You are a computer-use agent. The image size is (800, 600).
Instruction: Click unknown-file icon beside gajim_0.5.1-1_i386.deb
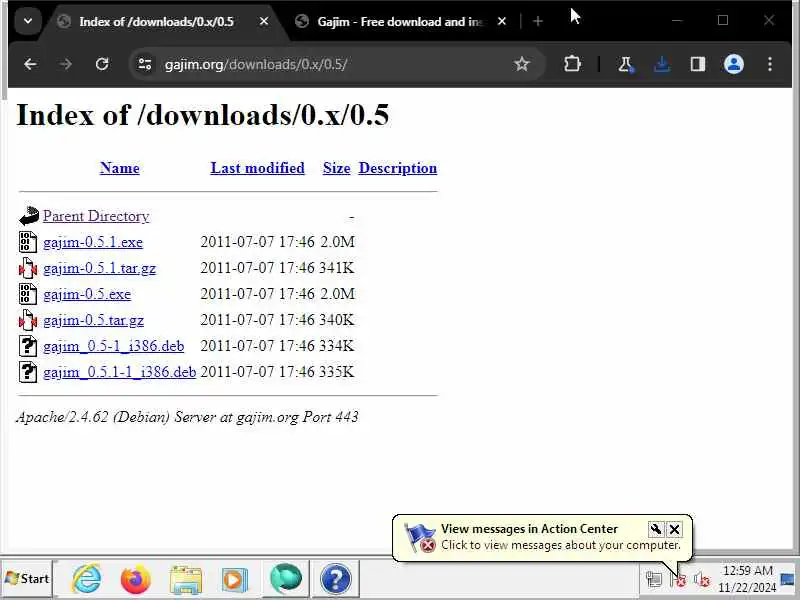click(28, 372)
